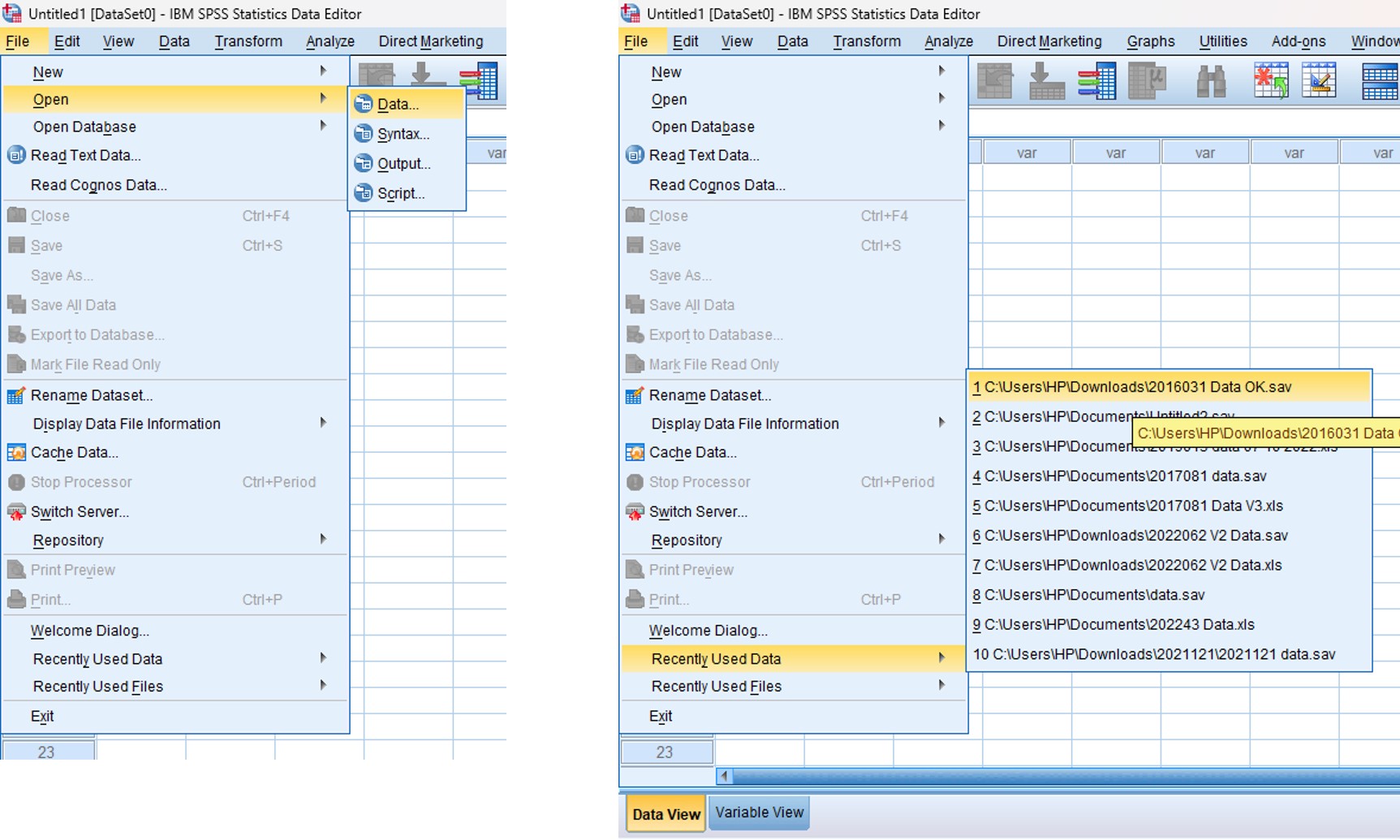Click Variables icon in left window toolbar
Image resolution: width=1400 pixels, height=840 pixels.
coord(479,82)
